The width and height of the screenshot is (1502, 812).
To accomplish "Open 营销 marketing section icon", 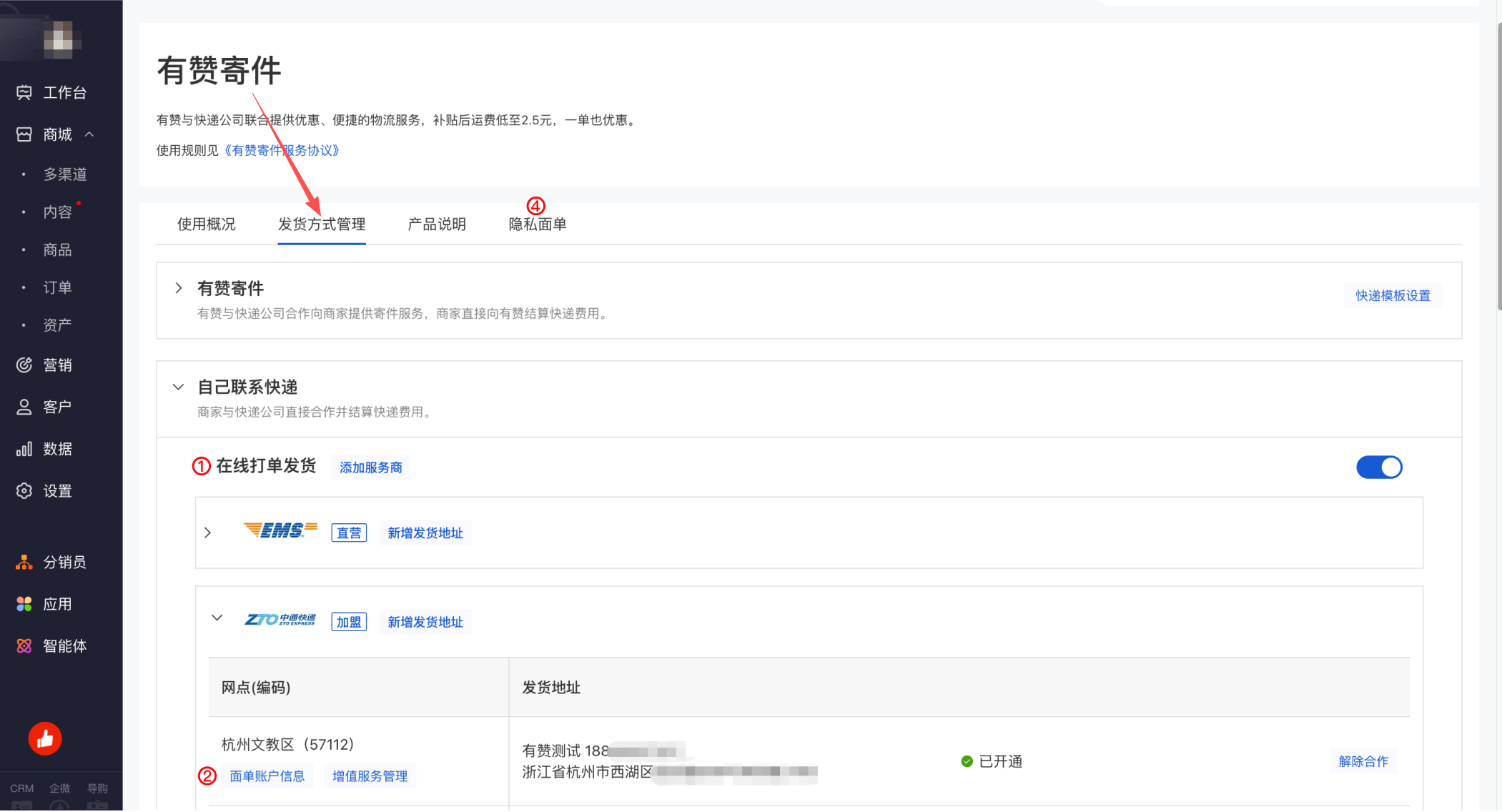I will [24, 365].
